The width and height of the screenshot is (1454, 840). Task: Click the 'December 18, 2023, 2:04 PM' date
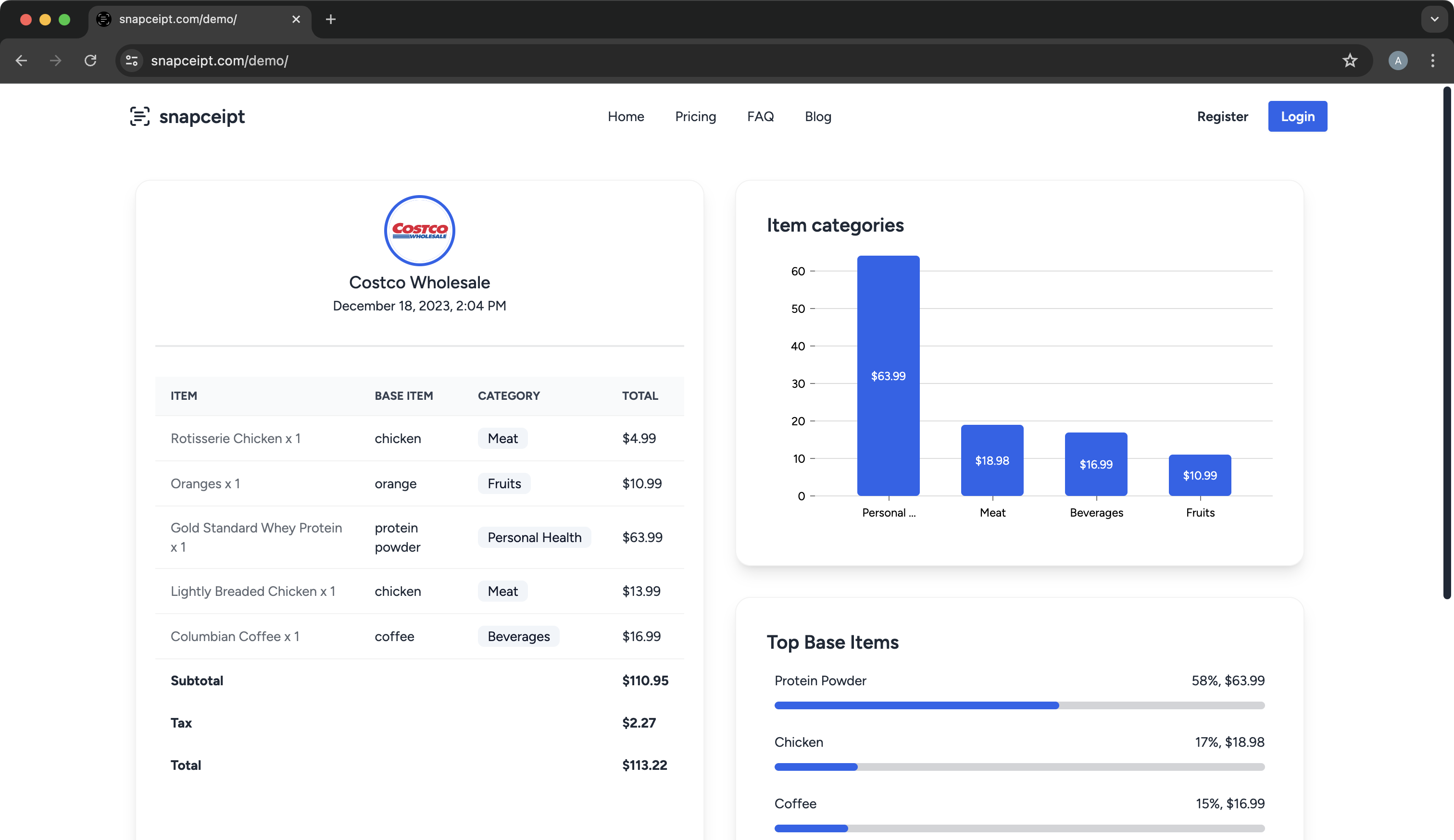(419, 306)
